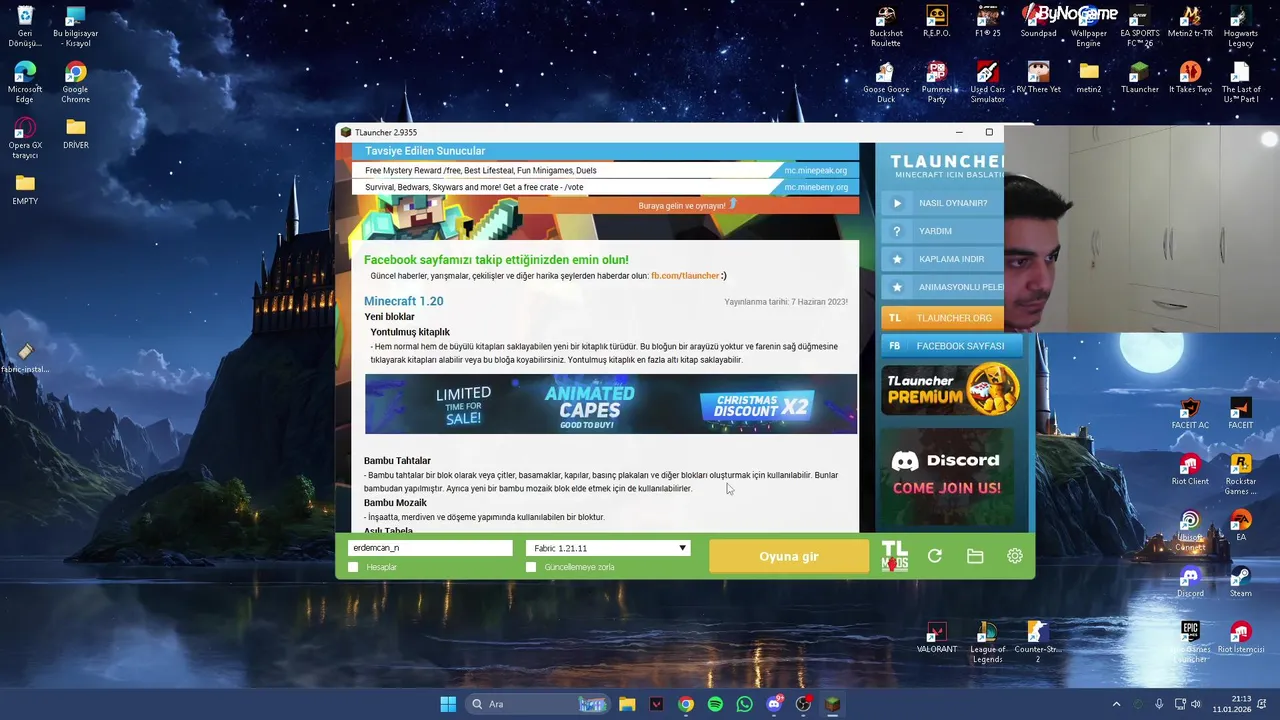Viewport: 1280px width, 720px height.
Task: Open Microsoft Edge desktop icon
Action: [25, 83]
